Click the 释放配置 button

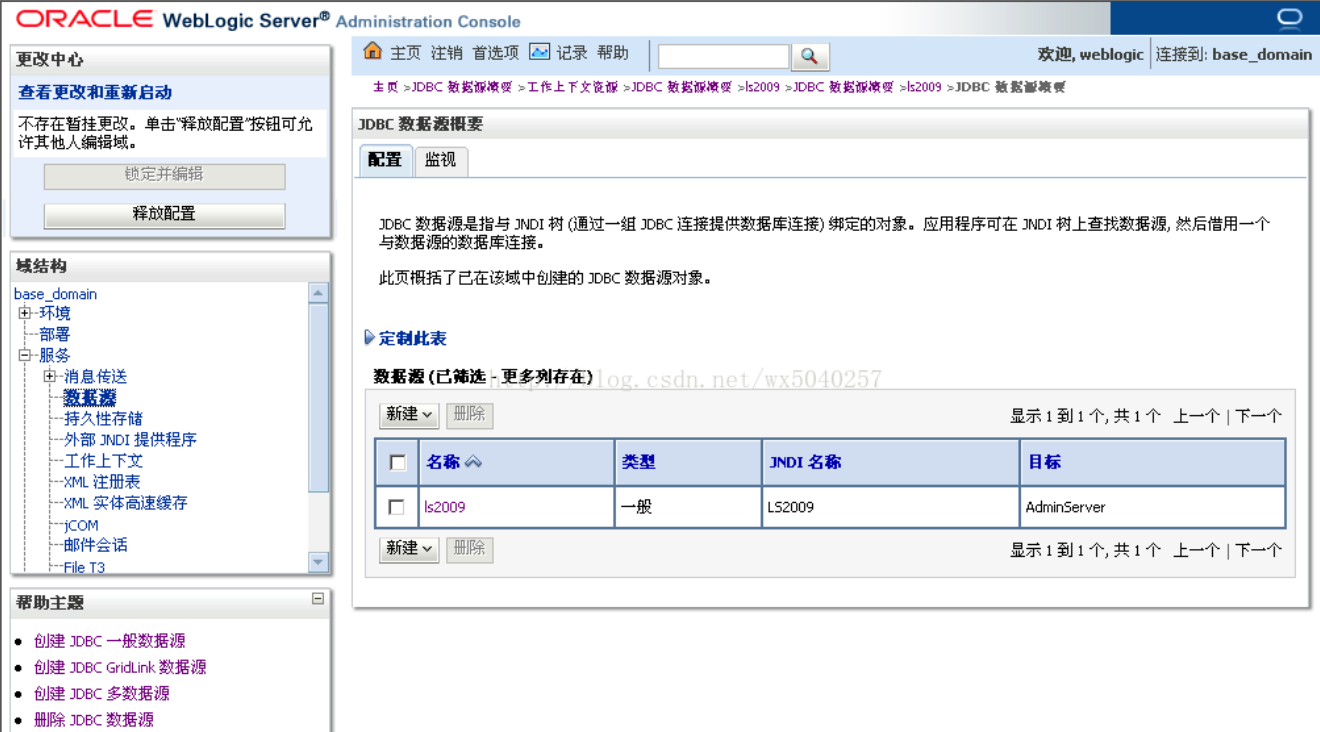tap(164, 214)
